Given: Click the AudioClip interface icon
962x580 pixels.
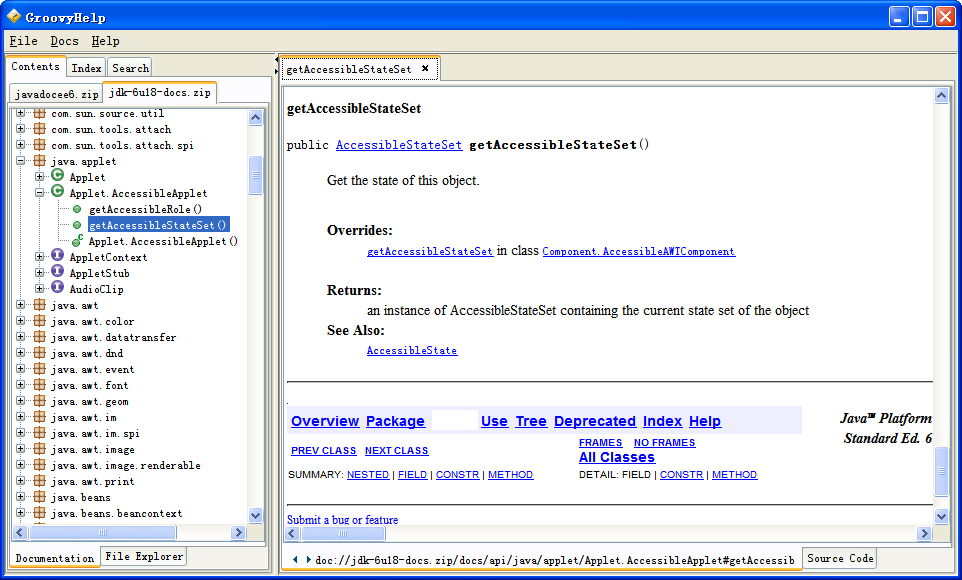Looking at the screenshot, I should (x=58, y=288).
